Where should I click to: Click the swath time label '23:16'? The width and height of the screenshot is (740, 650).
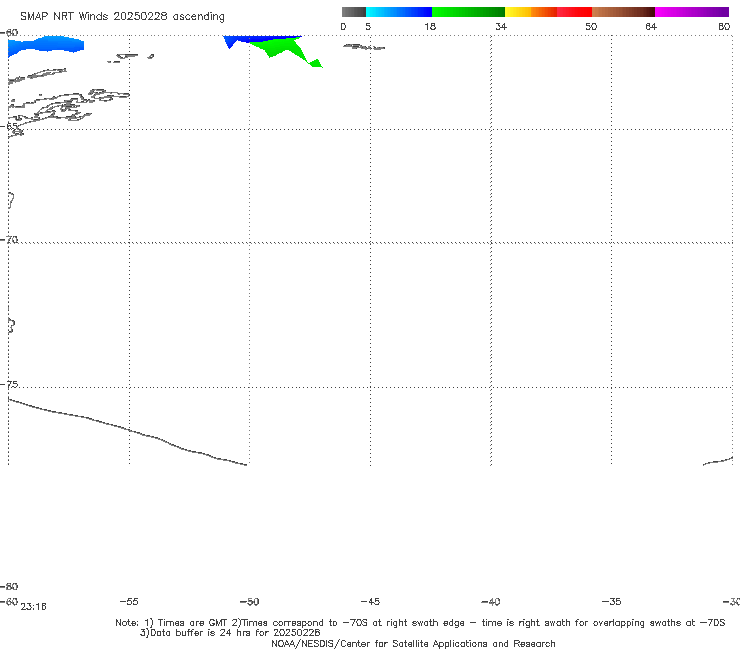(34, 607)
